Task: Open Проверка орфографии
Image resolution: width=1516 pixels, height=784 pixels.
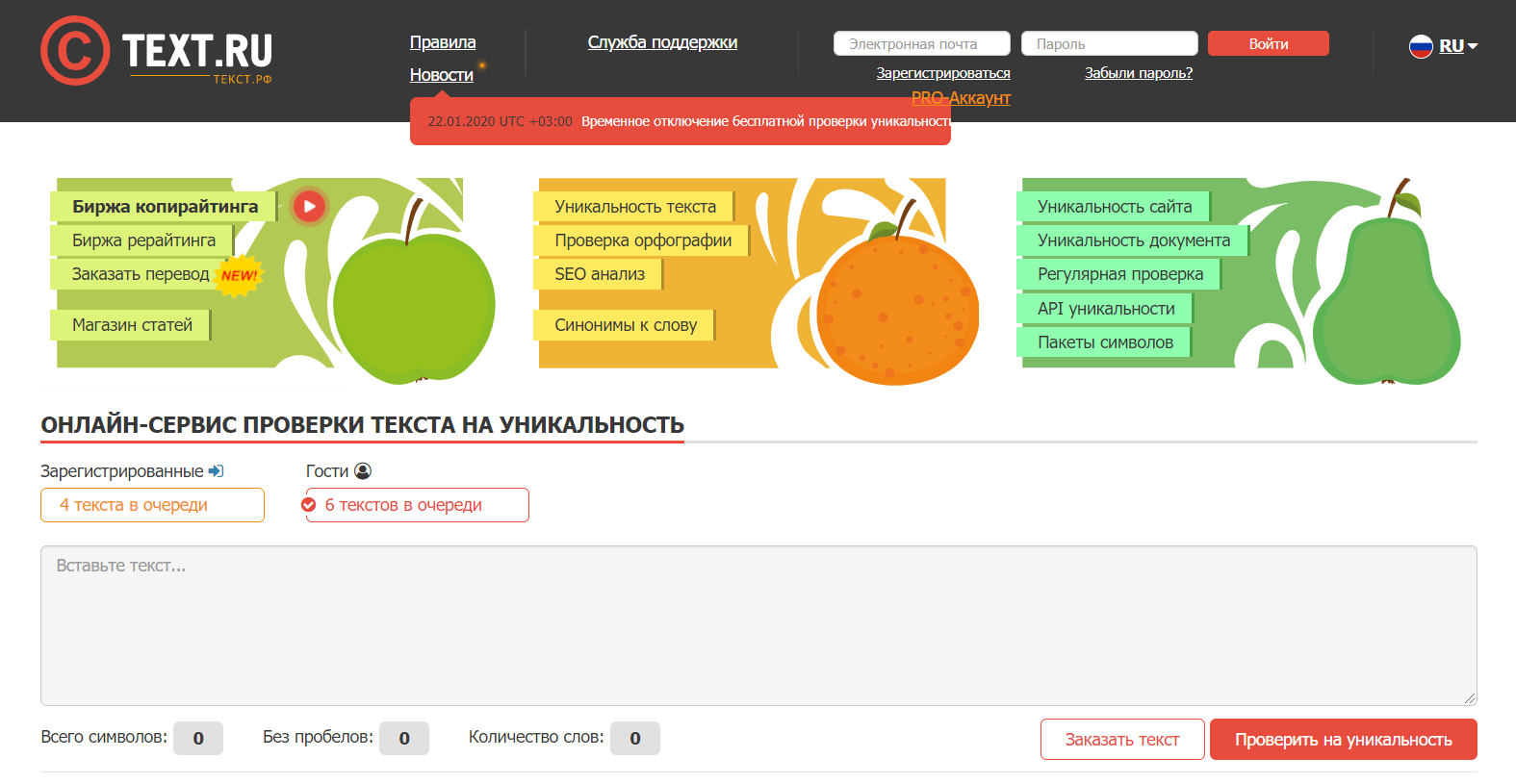Action: (643, 240)
